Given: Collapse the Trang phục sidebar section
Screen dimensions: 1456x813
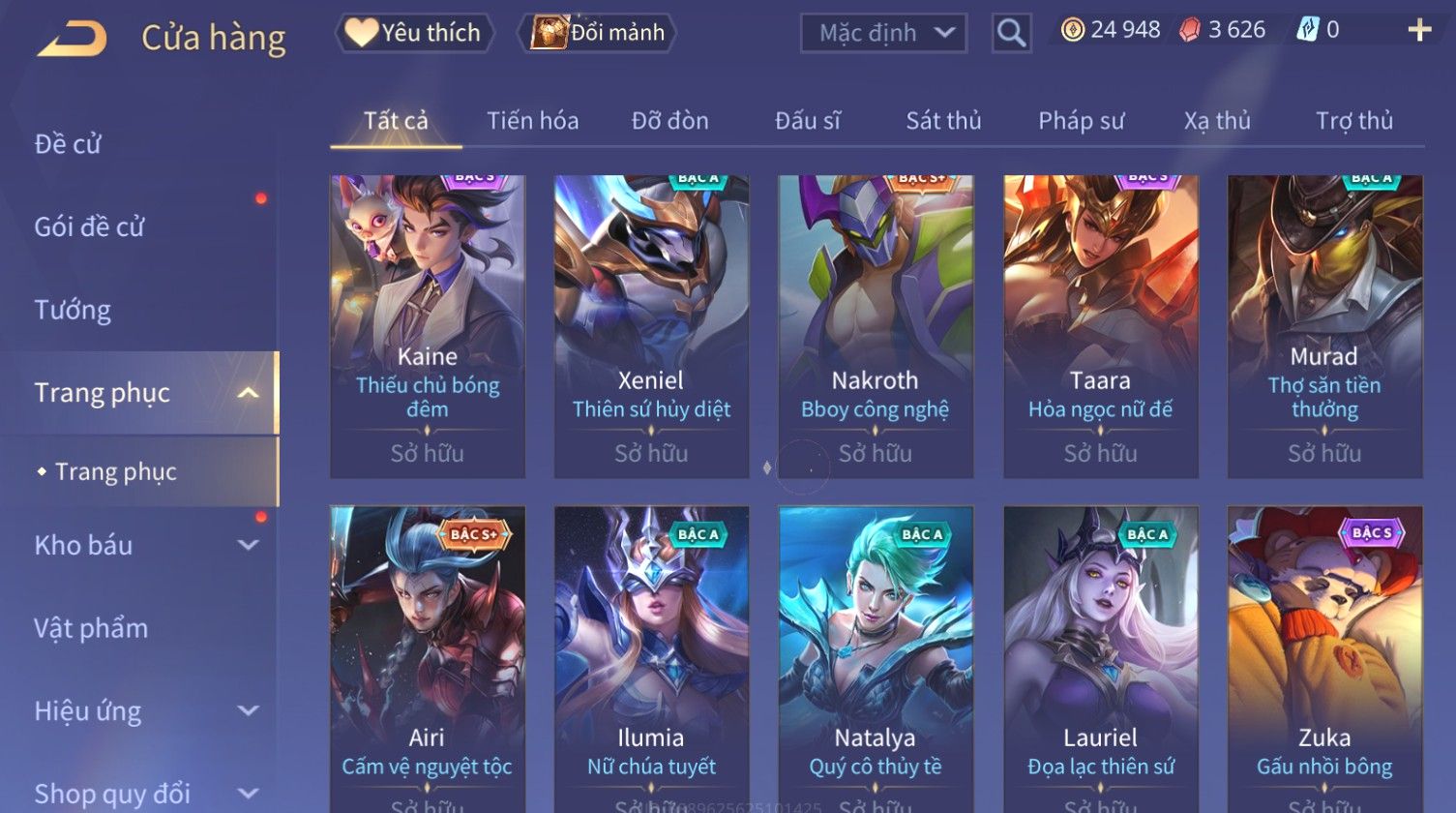Looking at the screenshot, I should (x=249, y=393).
